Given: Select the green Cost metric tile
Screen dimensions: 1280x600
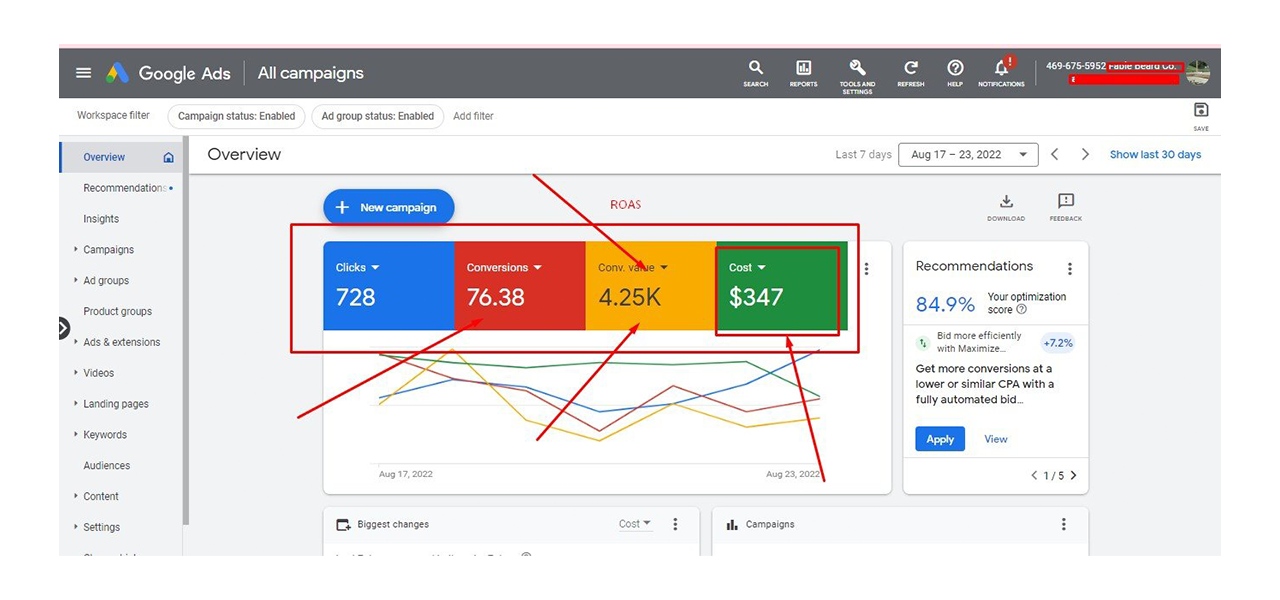Looking at the screenshot, I should [780, 286].
